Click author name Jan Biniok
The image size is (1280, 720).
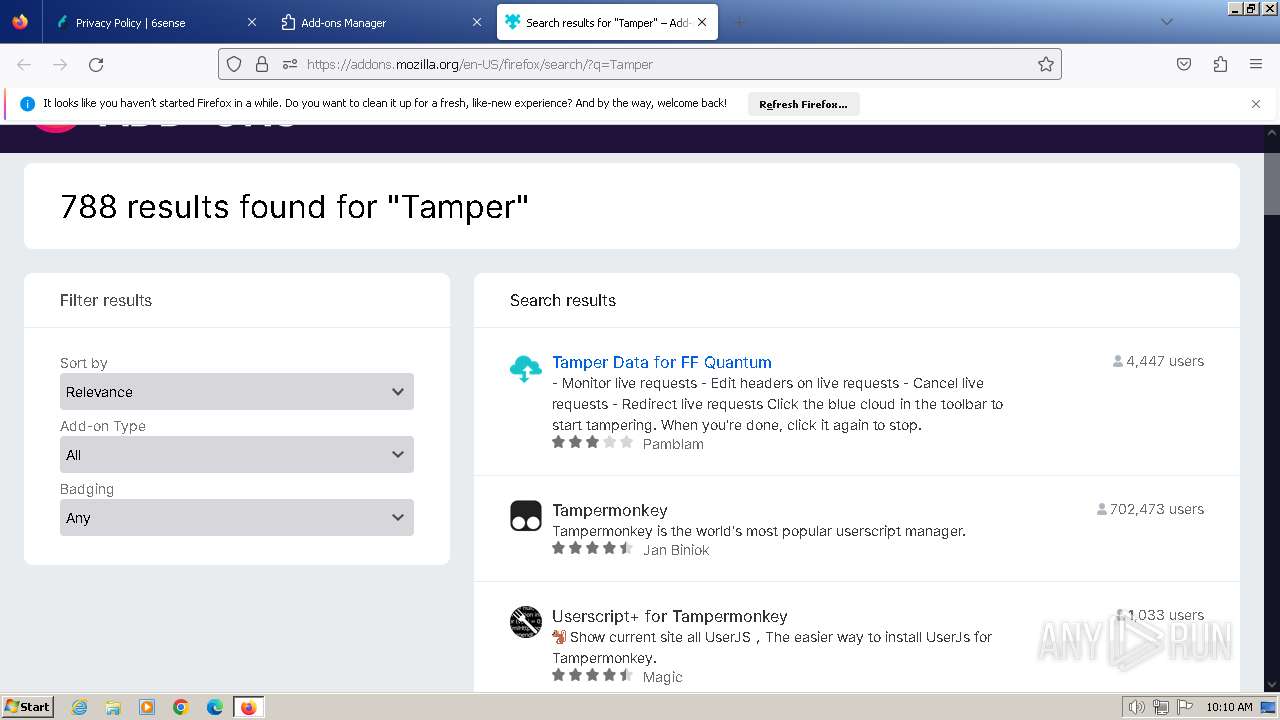click(x=676, y=550)
